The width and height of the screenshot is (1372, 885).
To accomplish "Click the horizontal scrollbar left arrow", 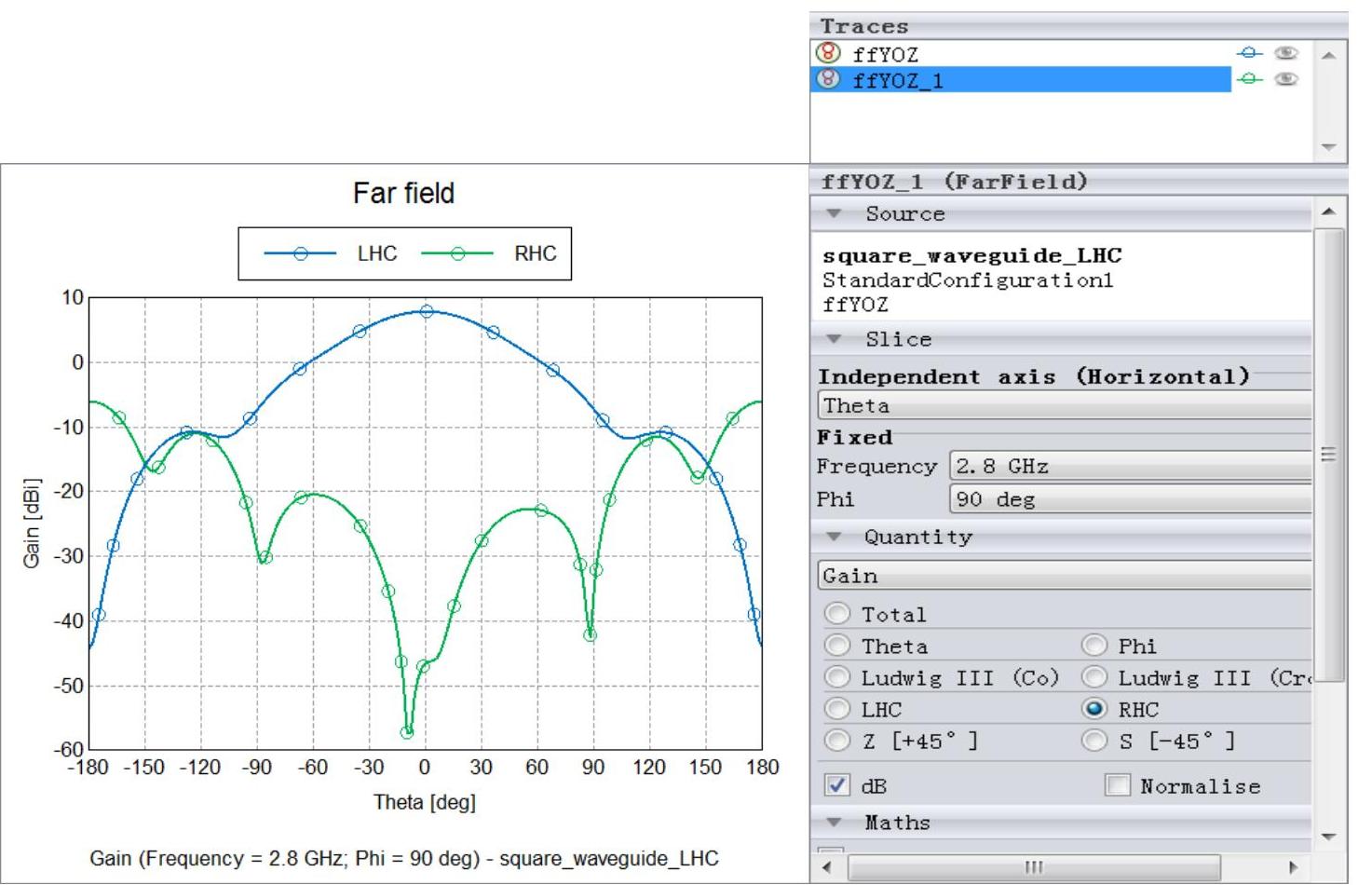I will pos(828,867).
